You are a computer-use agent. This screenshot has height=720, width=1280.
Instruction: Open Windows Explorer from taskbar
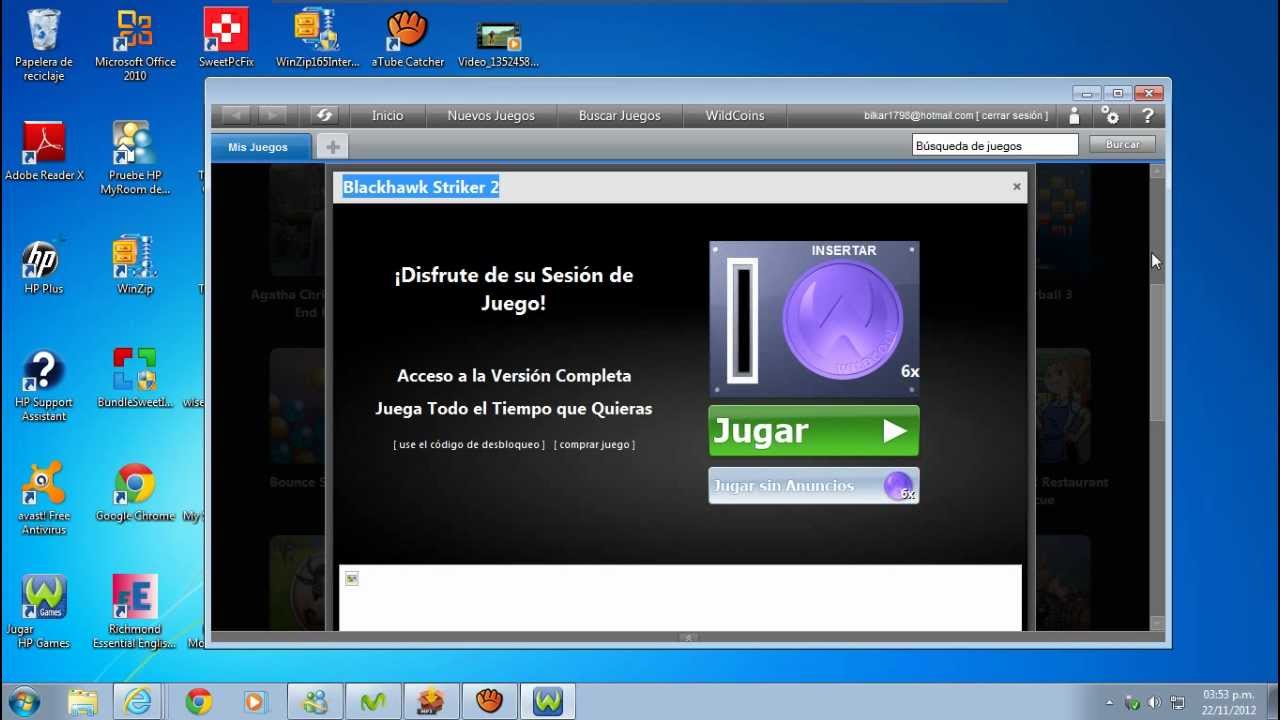point(83,701)
